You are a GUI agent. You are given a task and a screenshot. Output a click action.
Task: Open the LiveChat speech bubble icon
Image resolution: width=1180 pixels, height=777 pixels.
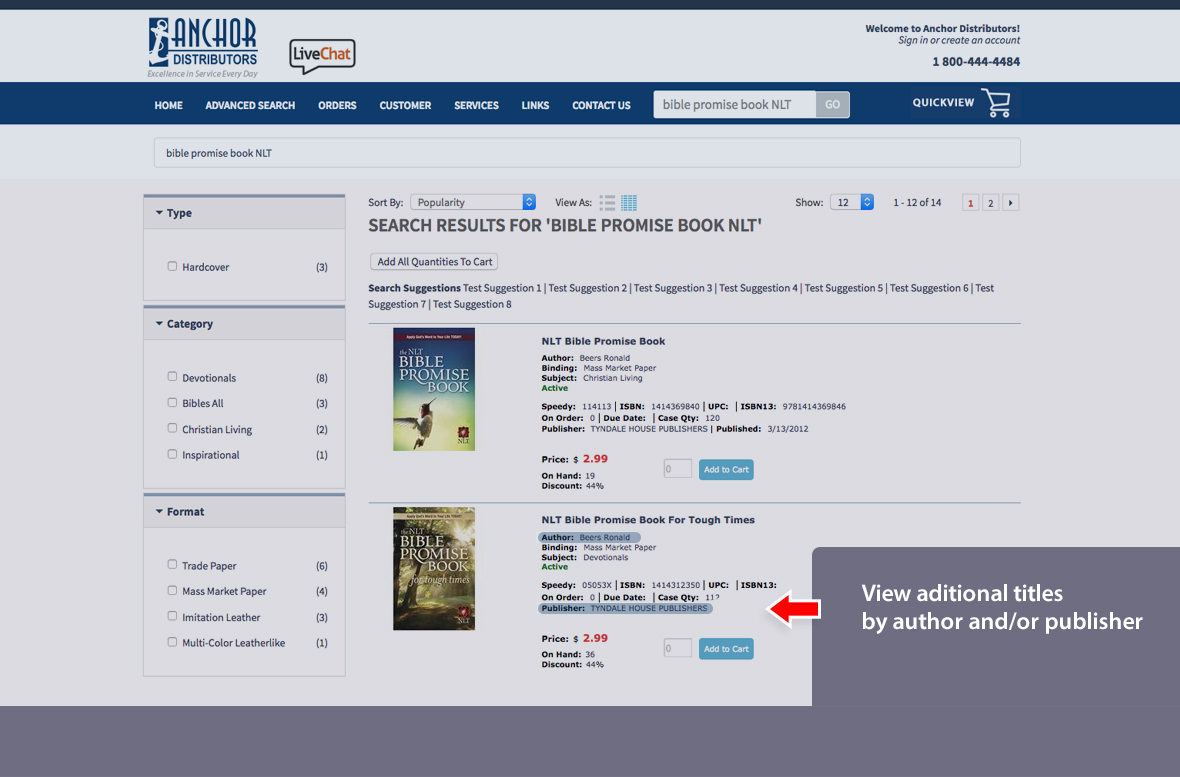[x=322, y=56]
